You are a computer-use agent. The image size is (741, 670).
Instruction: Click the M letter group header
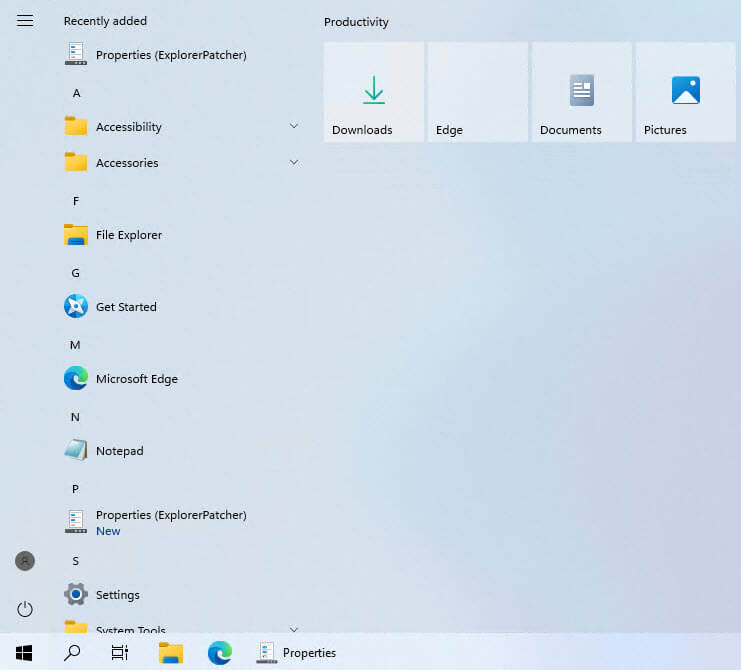coord(75,345)
